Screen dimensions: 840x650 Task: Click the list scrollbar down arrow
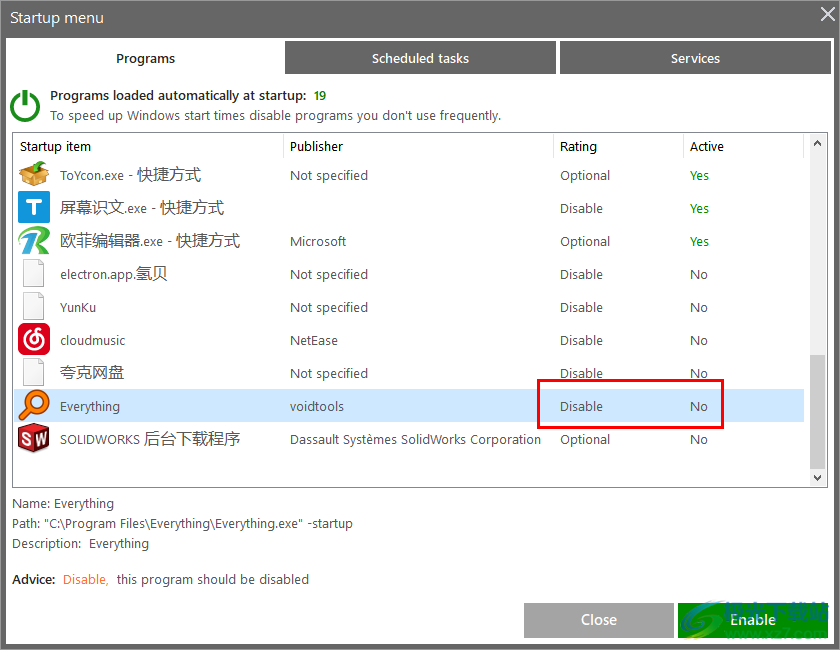(817, 477)
